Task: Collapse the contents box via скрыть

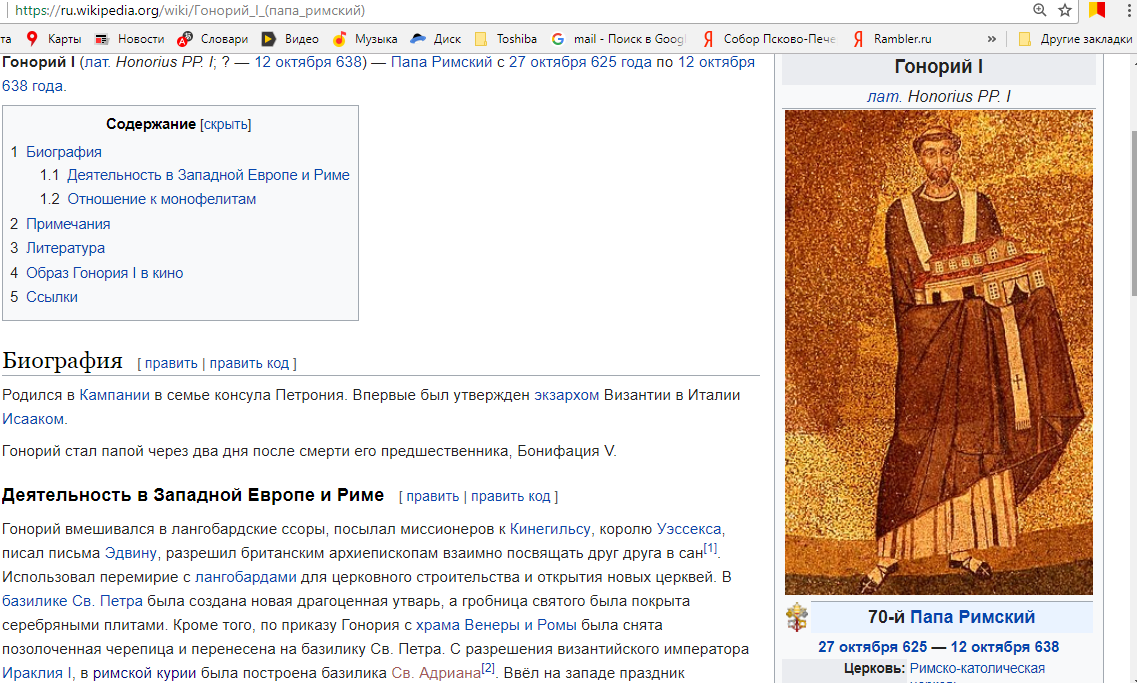Action: pos(226,124)
